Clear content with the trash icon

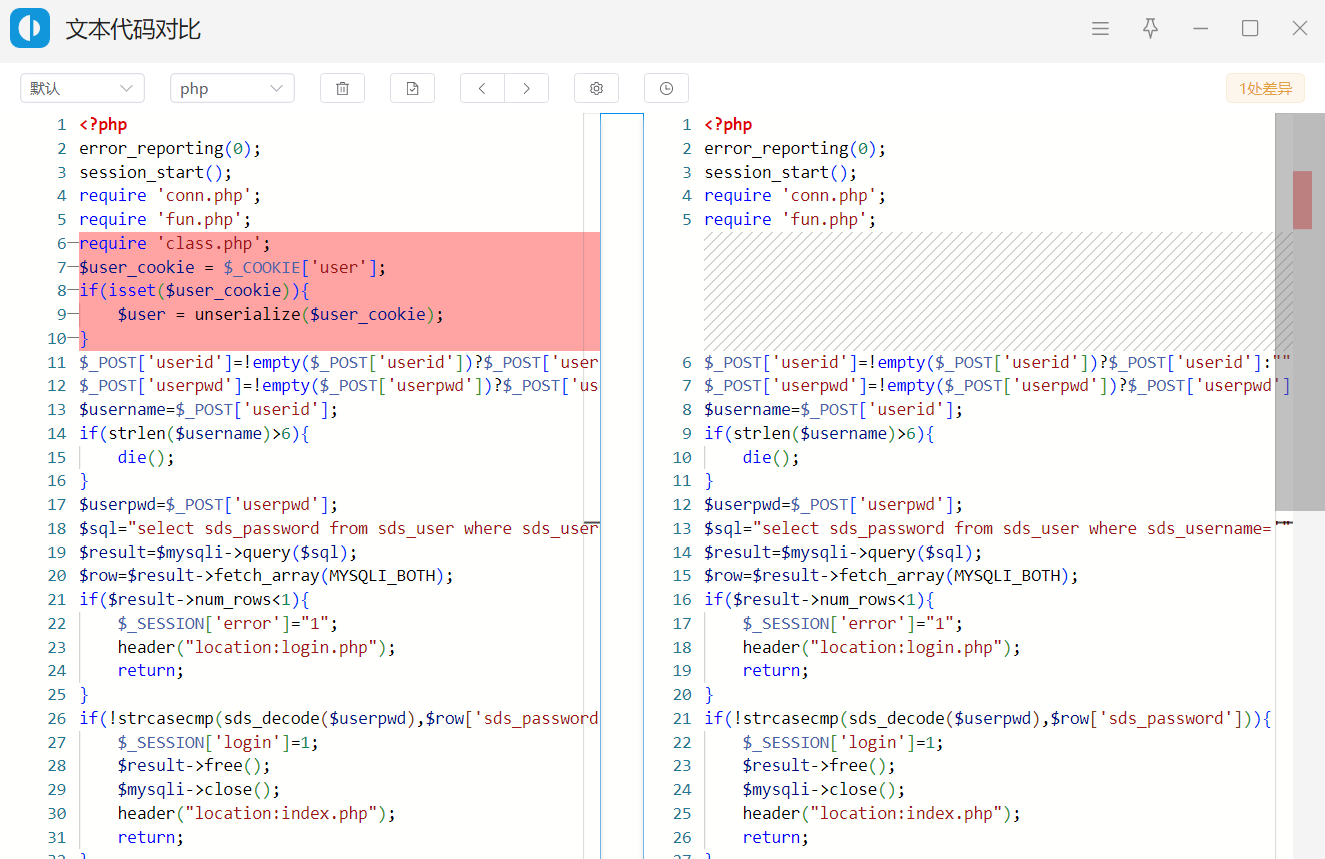pyautogui.click(x=342, y=88)
